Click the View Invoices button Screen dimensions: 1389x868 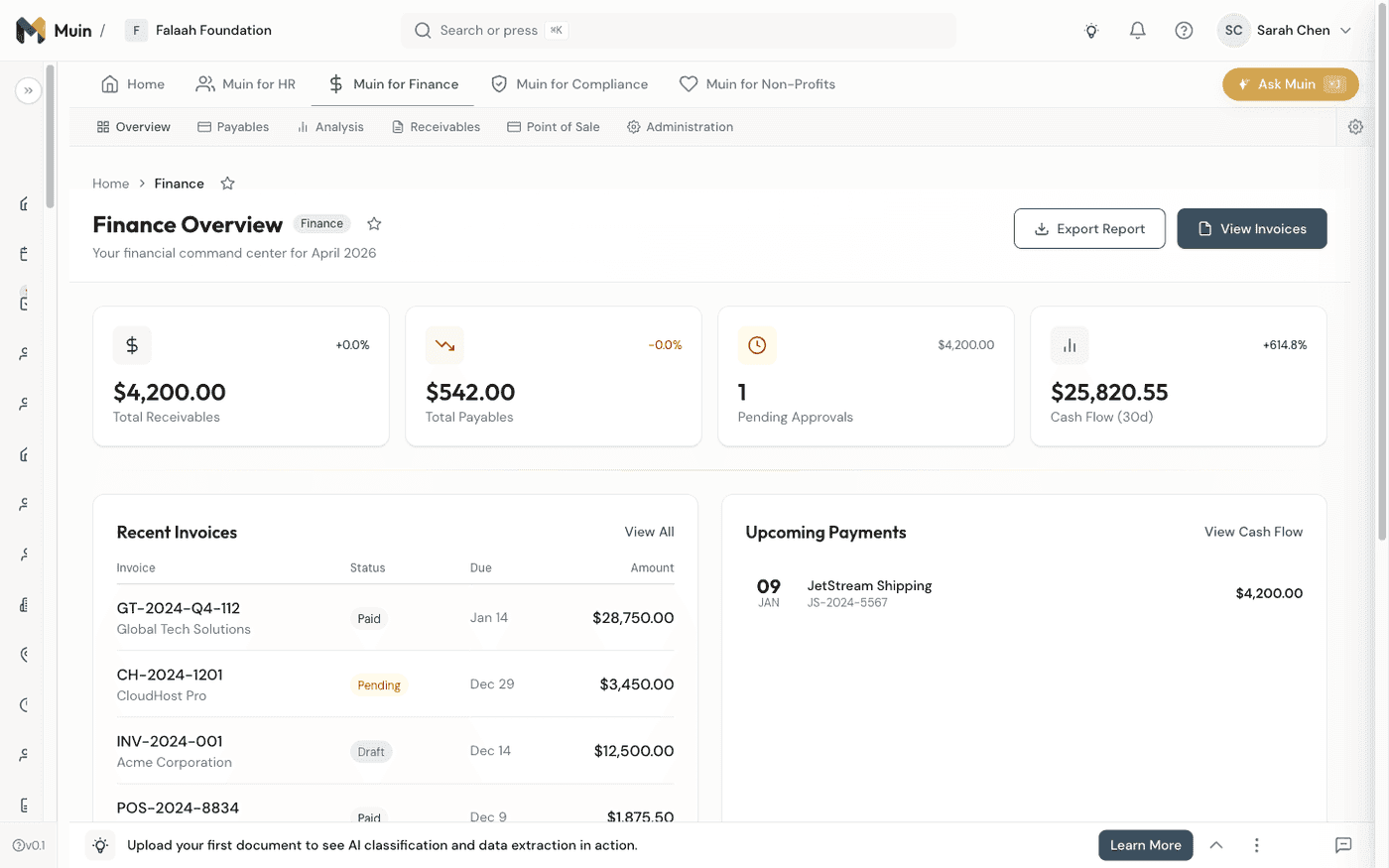click(1251, 228)
